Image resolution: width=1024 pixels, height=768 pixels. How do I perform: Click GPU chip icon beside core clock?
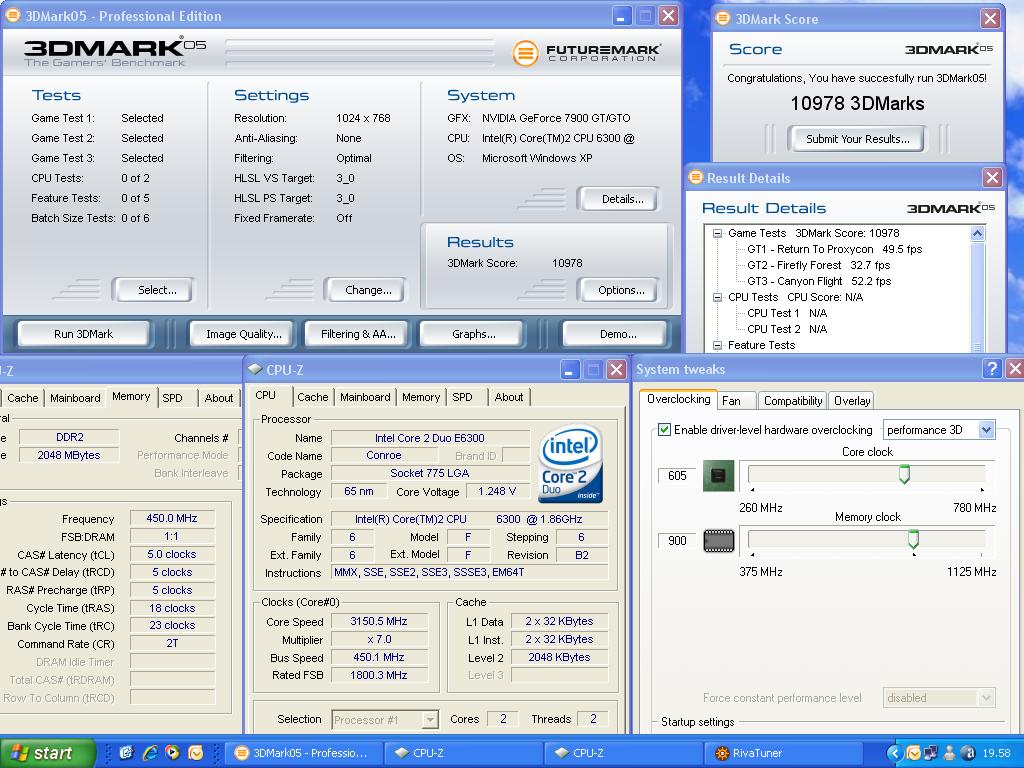tap(718, 475)
